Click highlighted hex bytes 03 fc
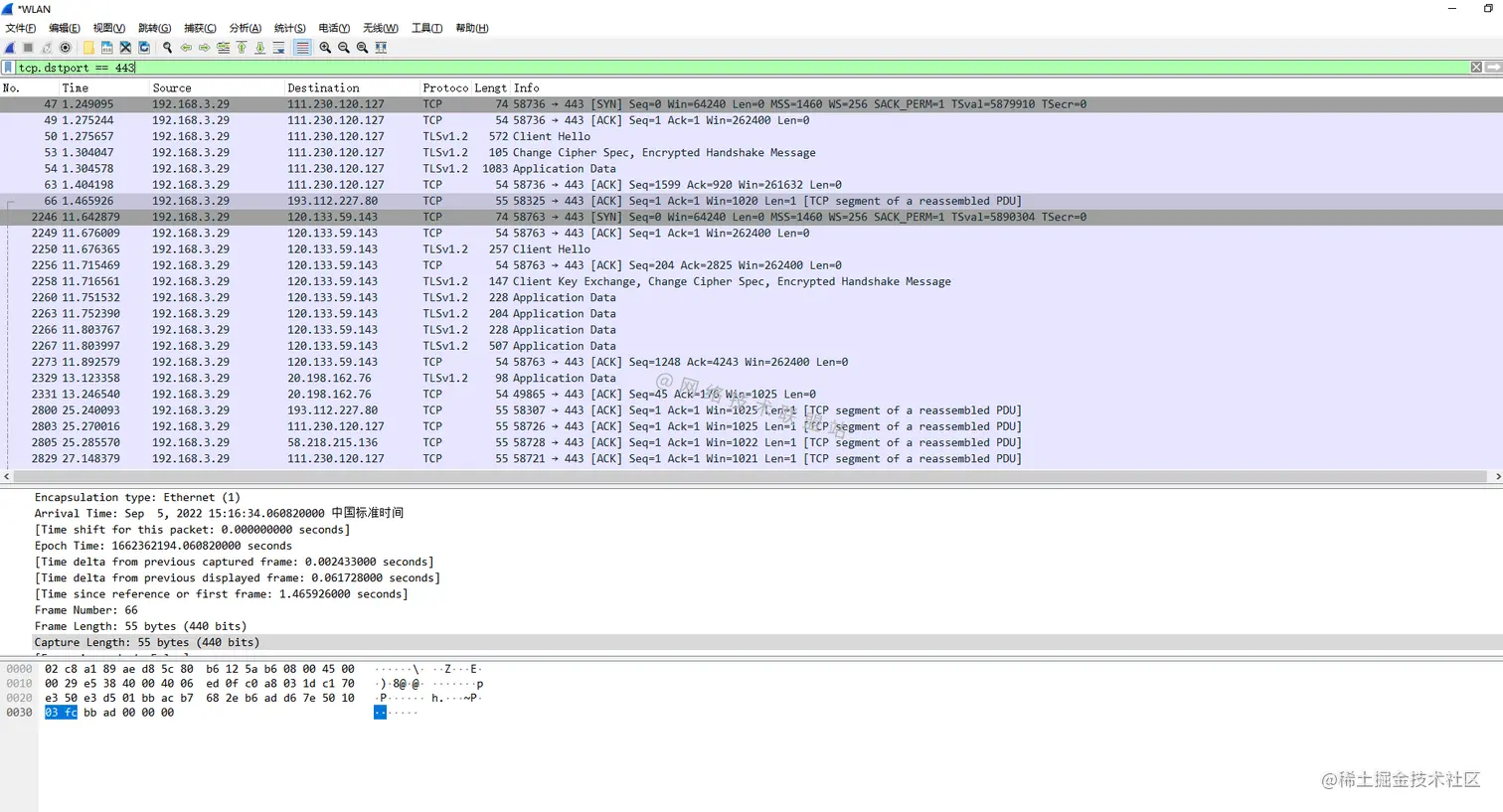This screenshot has height=812, width=1503. click(x=61, y=713)
